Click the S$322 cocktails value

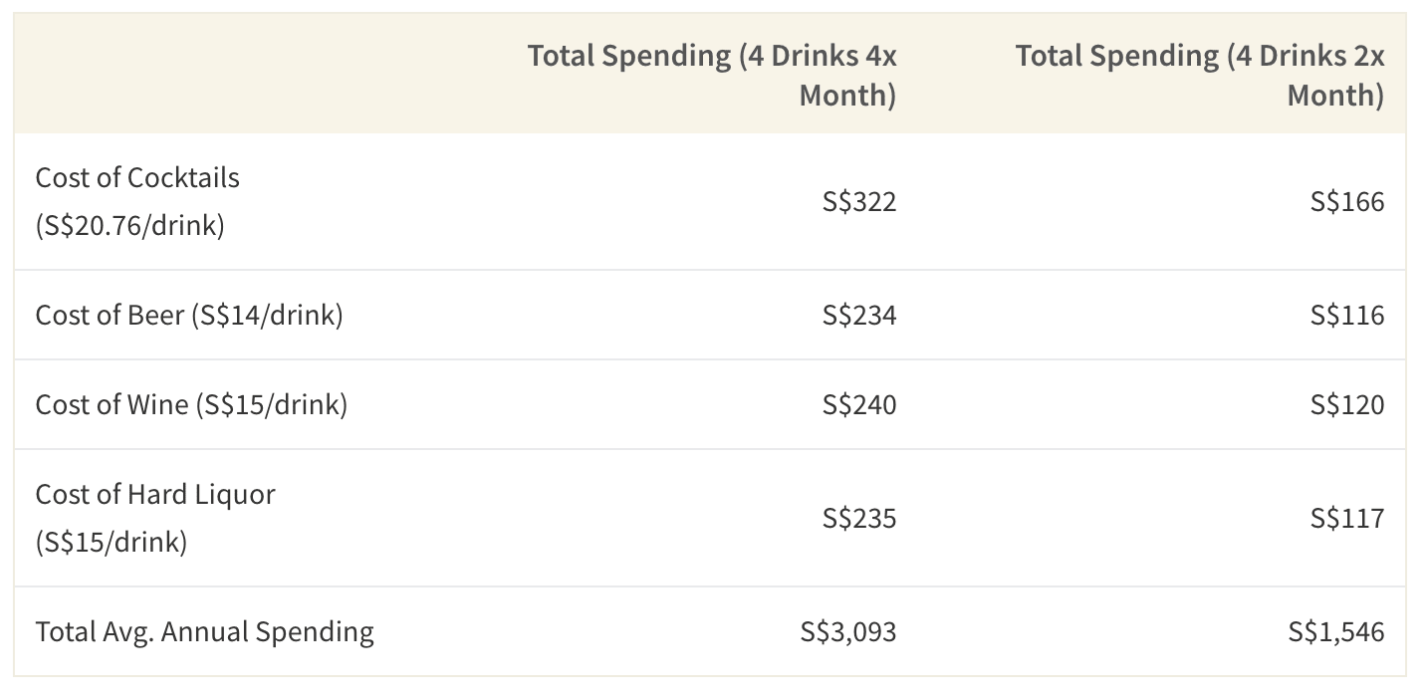point(859,202)
